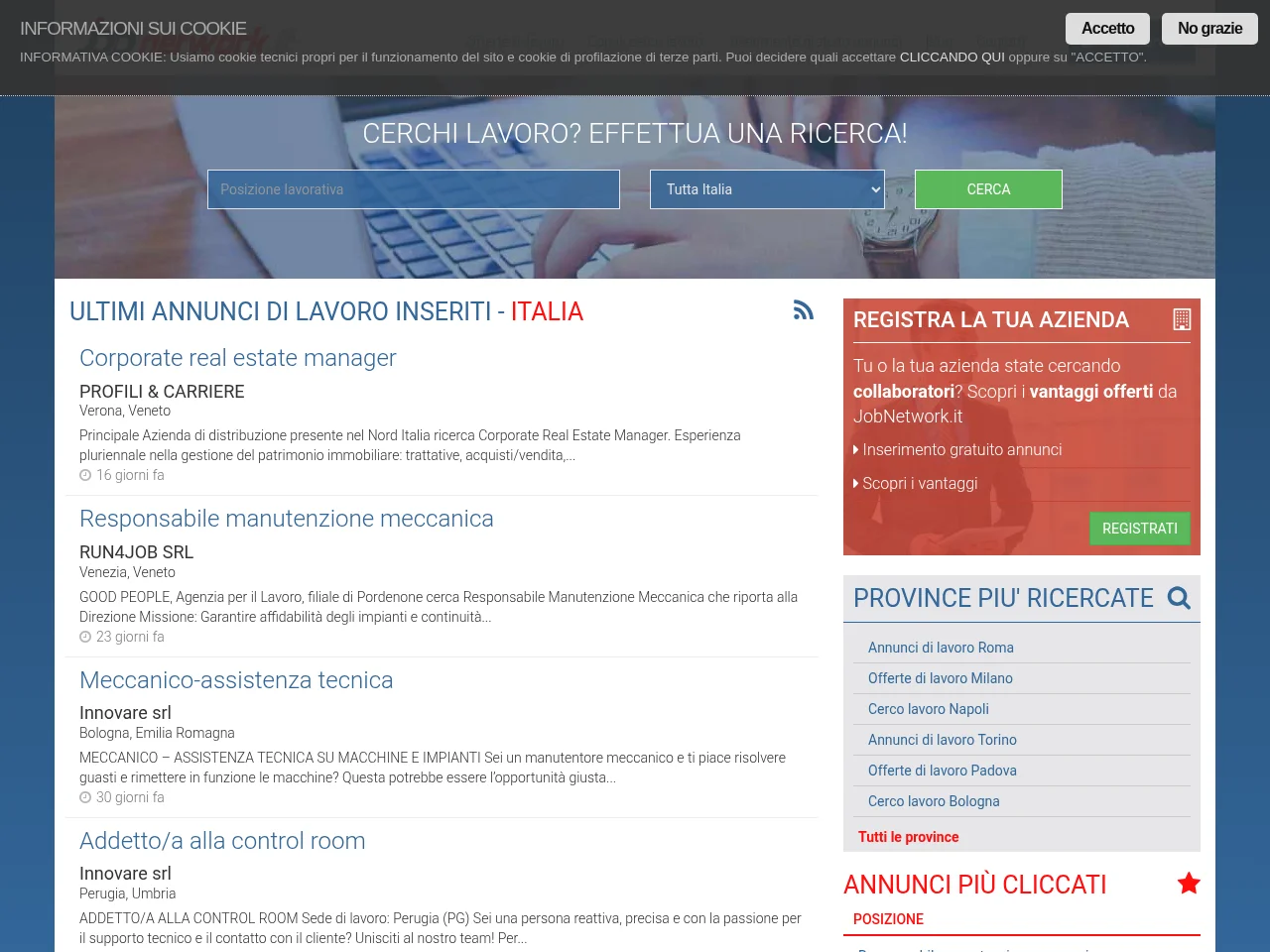
Task: Open the RSS feed icon
Action: pos(804,310)
